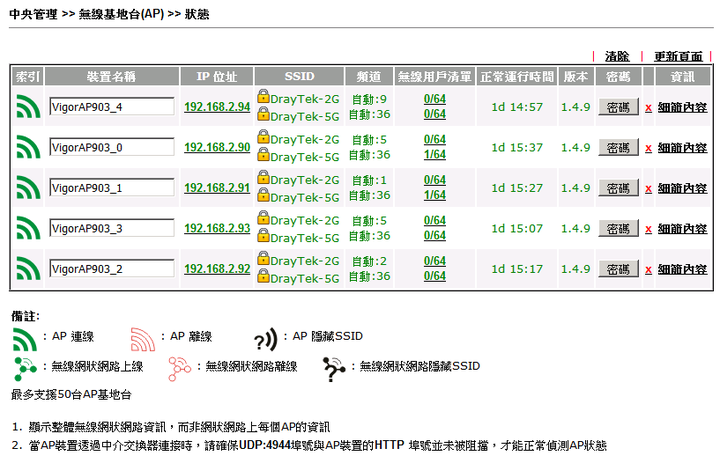720x456 pixels.
Task: Click the green Wi-Fi status icon for VigorAP903_3
Action: tap(28, 228)
